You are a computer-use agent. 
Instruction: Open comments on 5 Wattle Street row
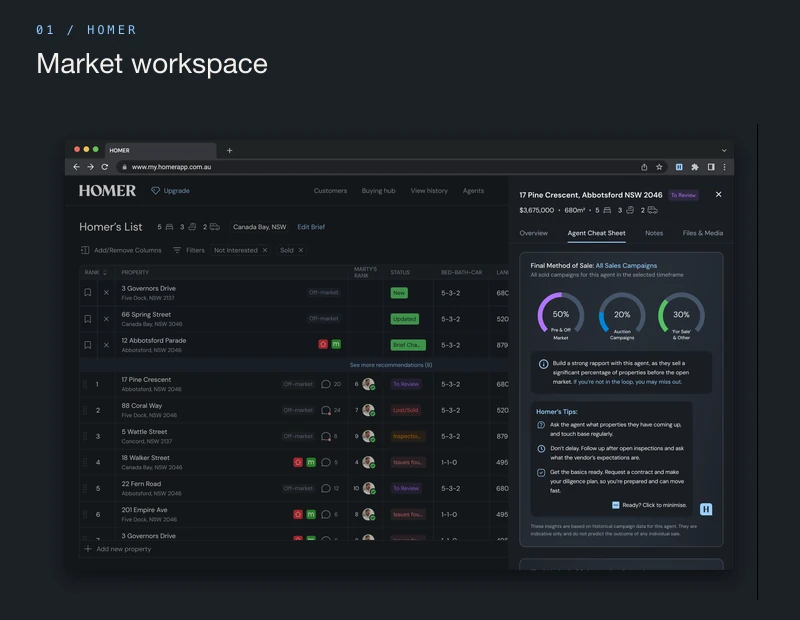[326, 436]
